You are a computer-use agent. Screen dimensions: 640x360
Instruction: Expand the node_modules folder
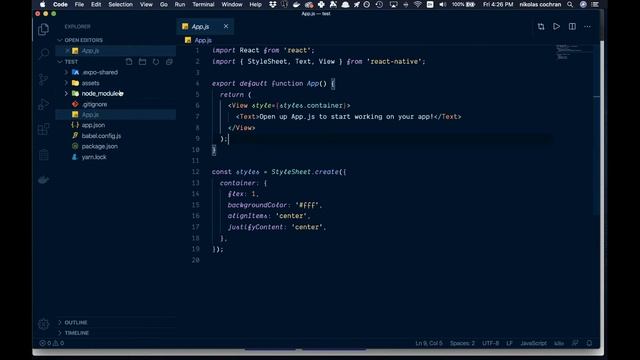[66, 93]
